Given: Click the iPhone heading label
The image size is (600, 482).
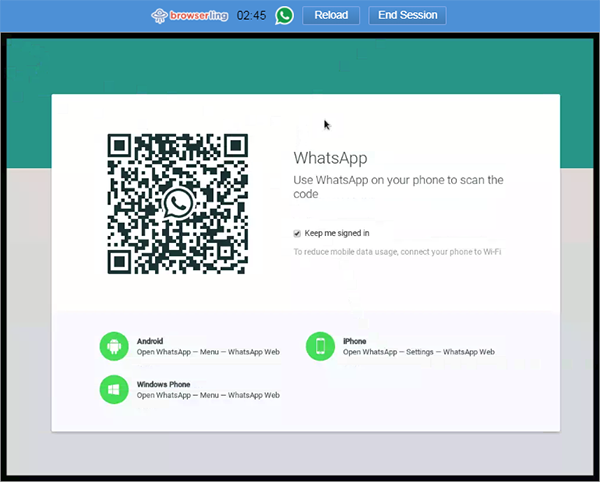Looking at the screenshot, I should click(x=354, y=341).
